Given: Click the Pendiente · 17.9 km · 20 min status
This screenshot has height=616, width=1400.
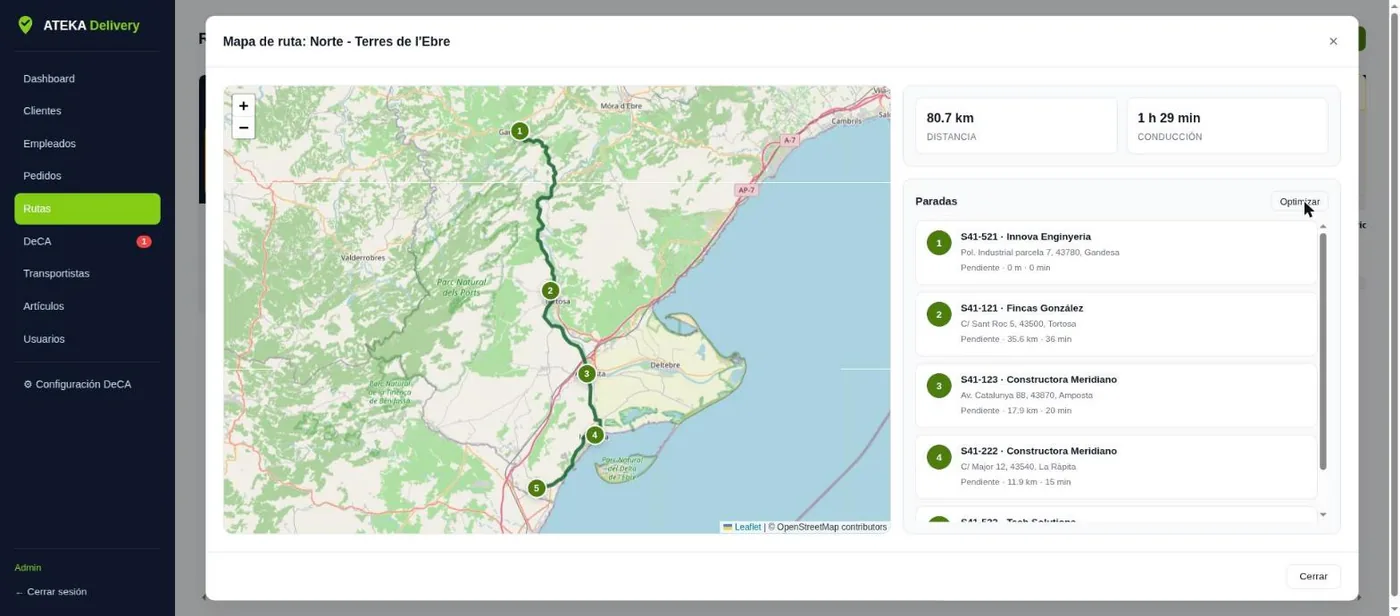Looking at the screenshot, I should tap(1016, 410).
